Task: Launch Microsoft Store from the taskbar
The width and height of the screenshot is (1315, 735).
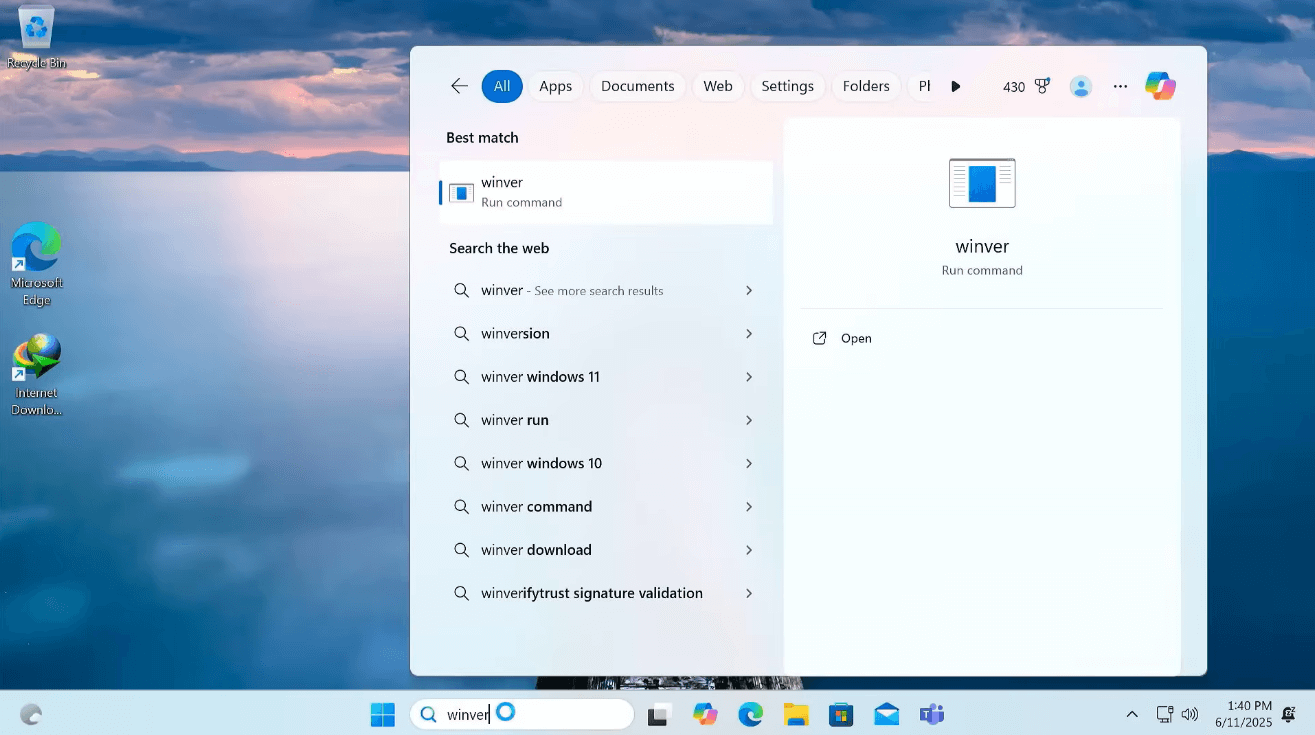Action: 841,714
